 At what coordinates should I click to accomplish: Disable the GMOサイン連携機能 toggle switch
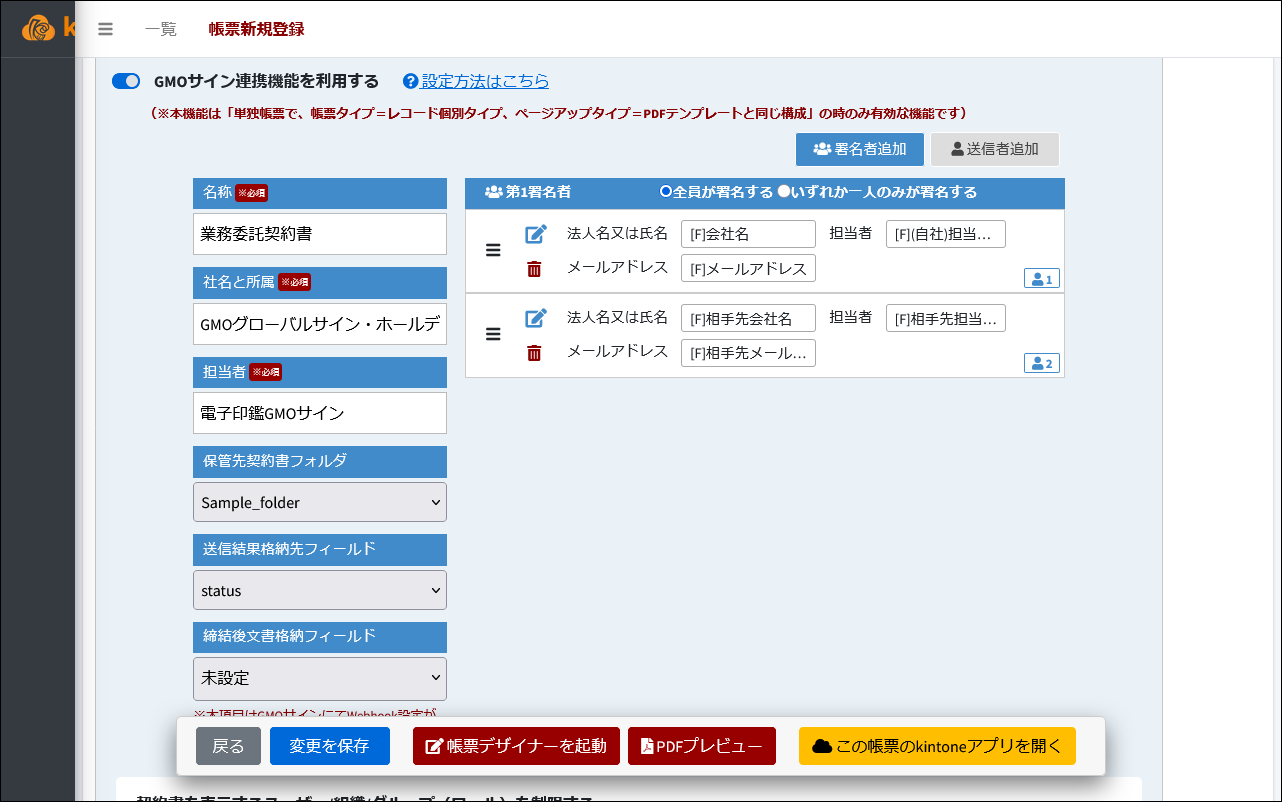pos(126,81)
